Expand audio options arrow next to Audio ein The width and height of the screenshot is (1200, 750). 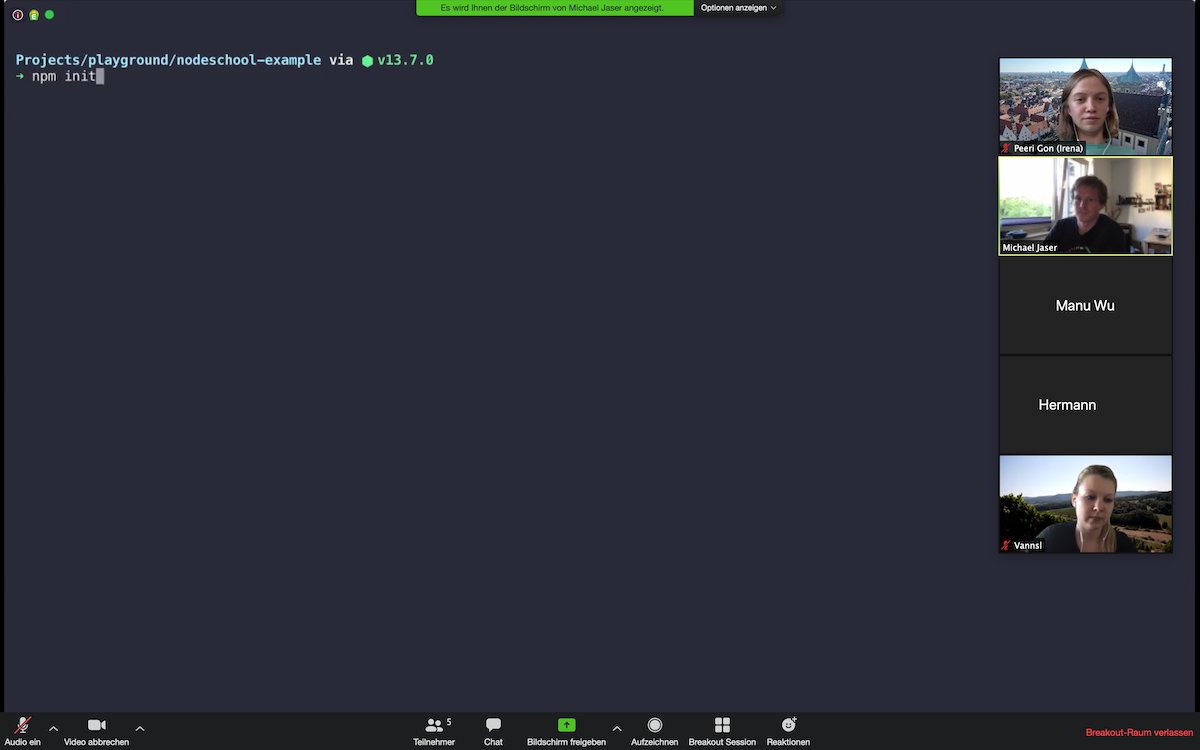[53, 728]
